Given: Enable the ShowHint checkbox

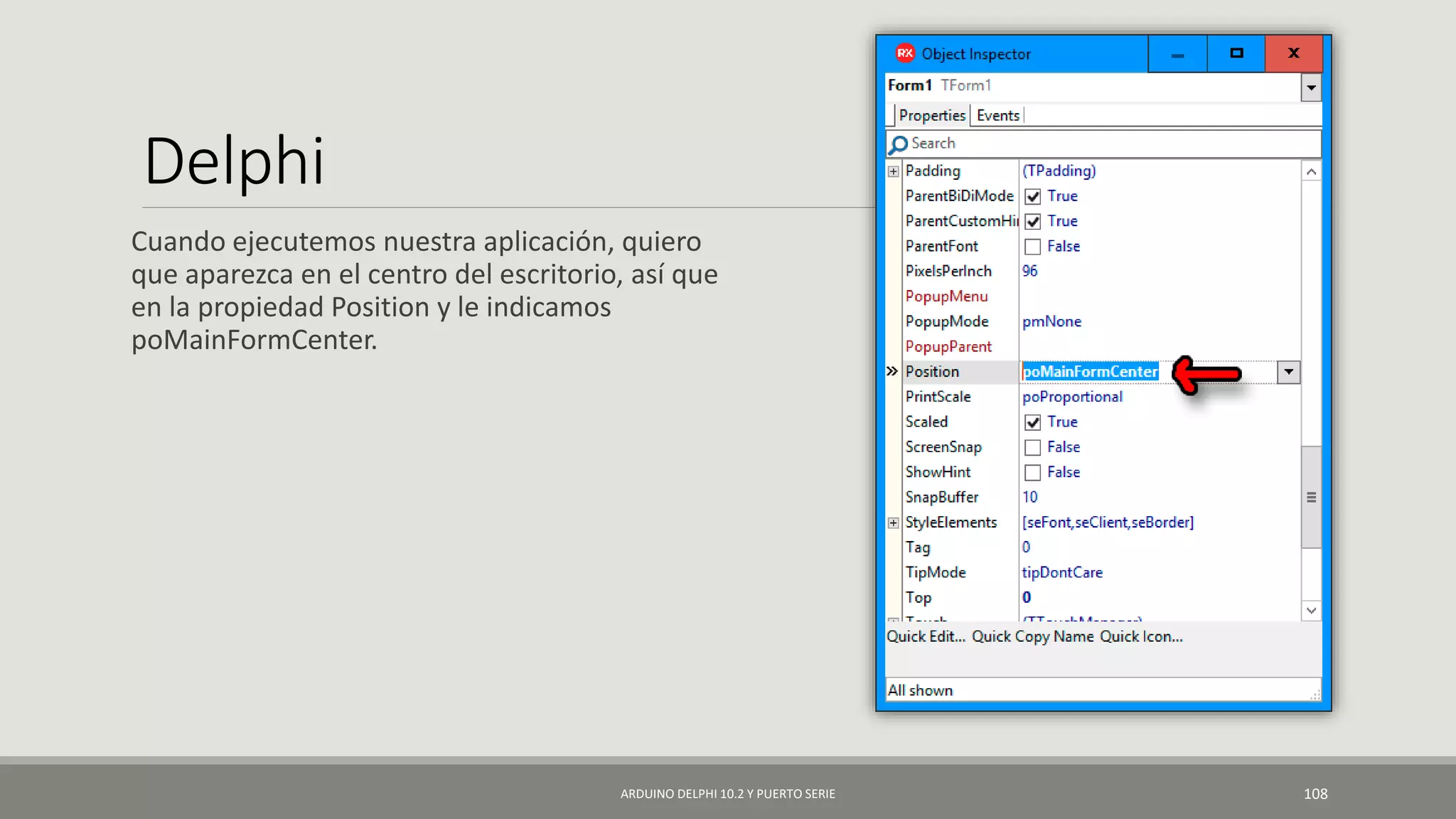Looking at the screenshot, I should (1033, 473).
